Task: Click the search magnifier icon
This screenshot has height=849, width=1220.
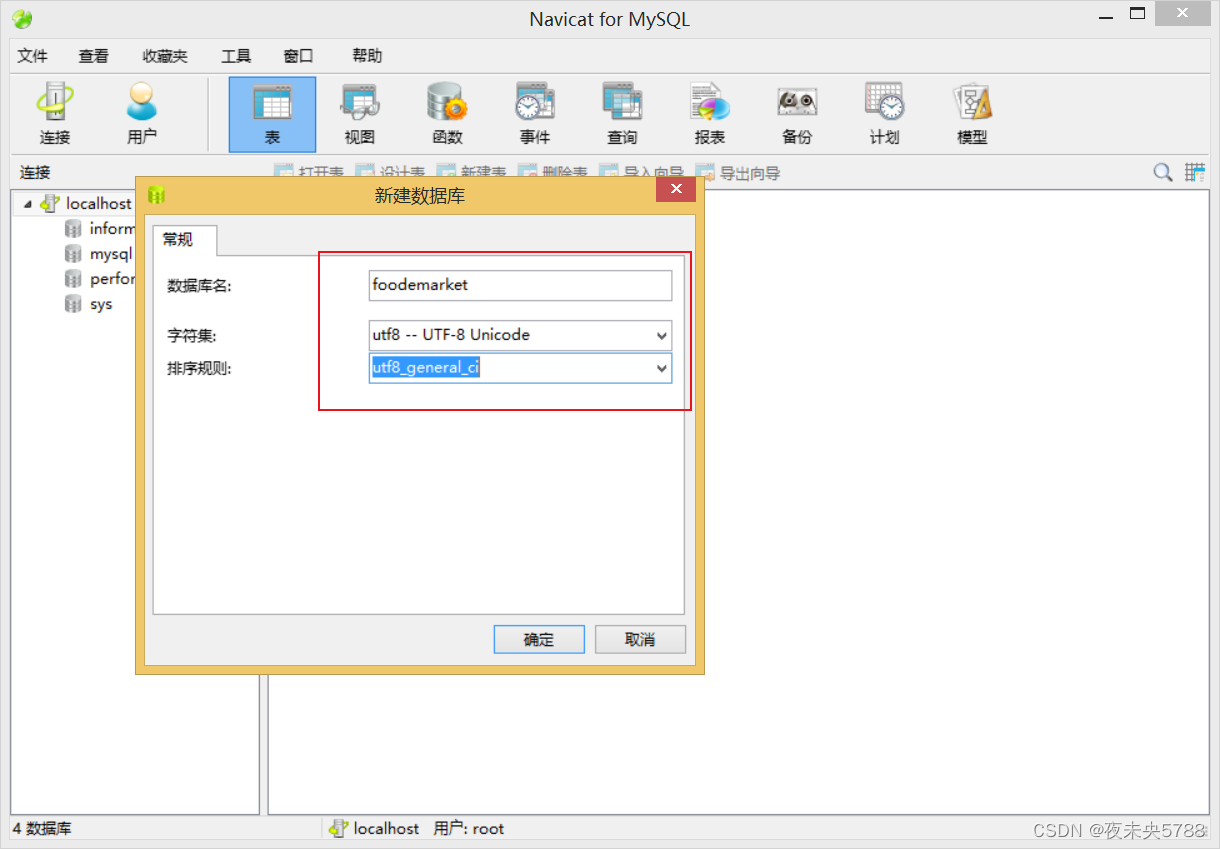Action: pos(1163,172)
